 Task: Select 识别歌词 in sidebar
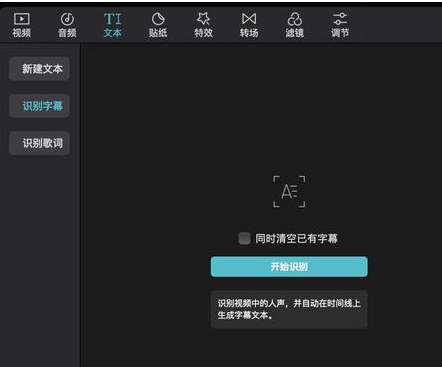(x=39, y=143)
